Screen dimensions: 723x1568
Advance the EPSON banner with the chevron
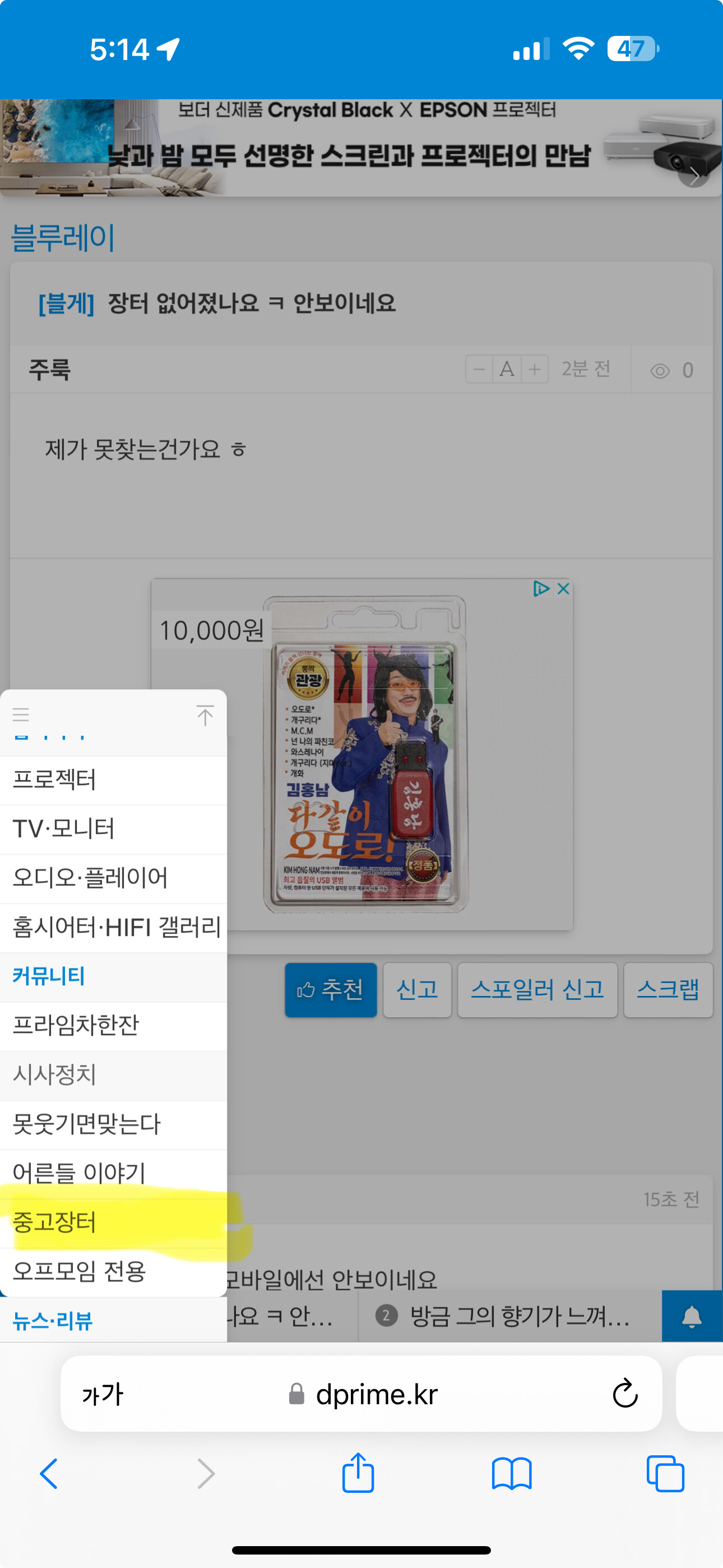(694, 177)
